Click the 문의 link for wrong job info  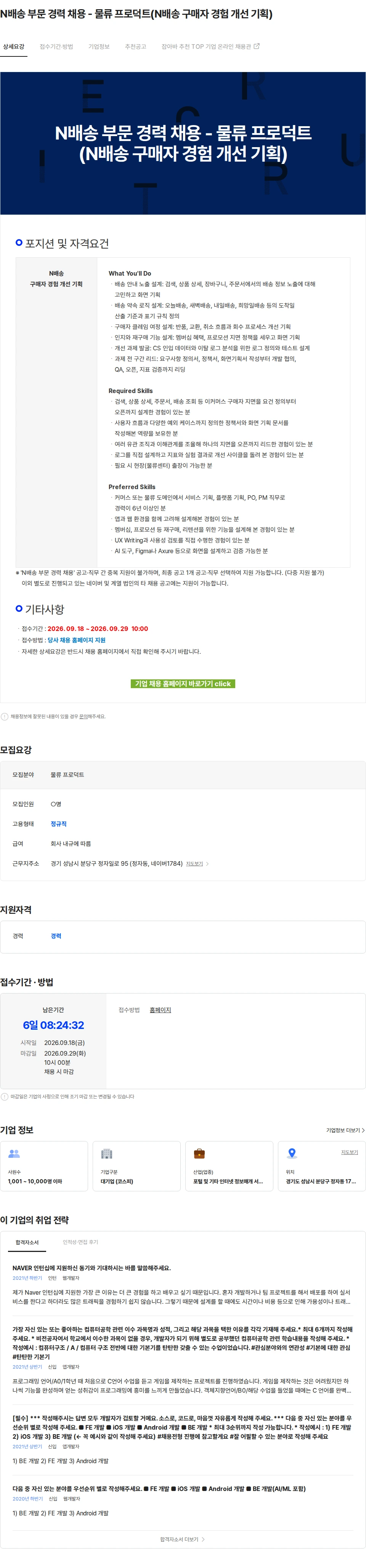pos(83,716)
